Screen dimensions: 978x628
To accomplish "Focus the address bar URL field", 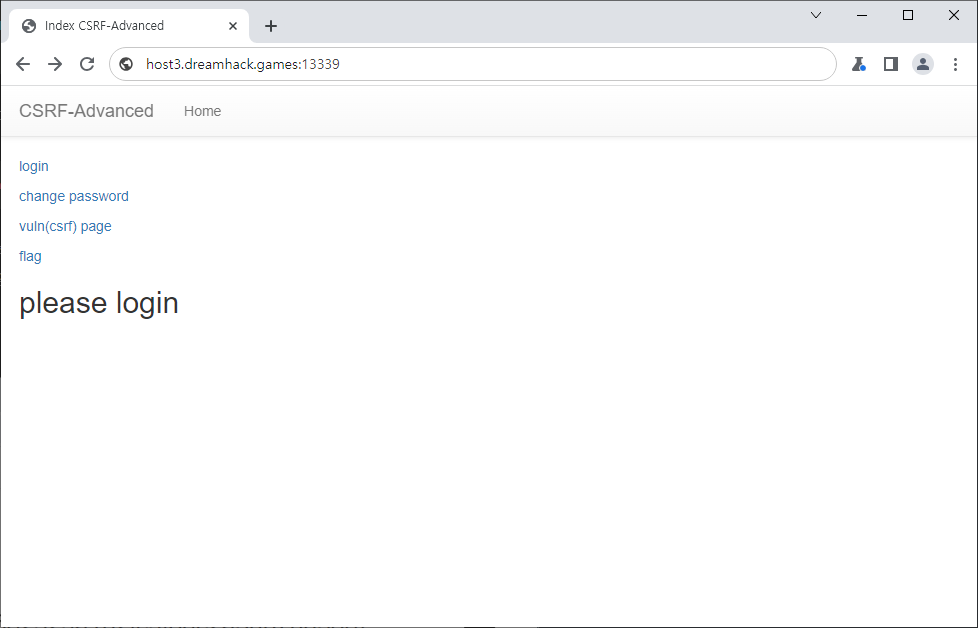I will point(480,64).
